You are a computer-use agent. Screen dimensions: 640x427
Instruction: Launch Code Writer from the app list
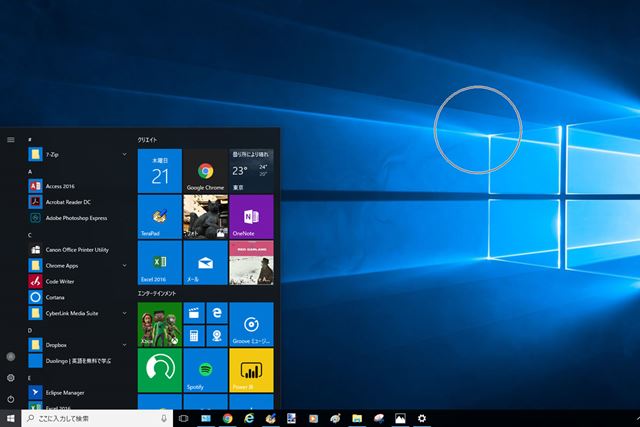click(77, 281)
